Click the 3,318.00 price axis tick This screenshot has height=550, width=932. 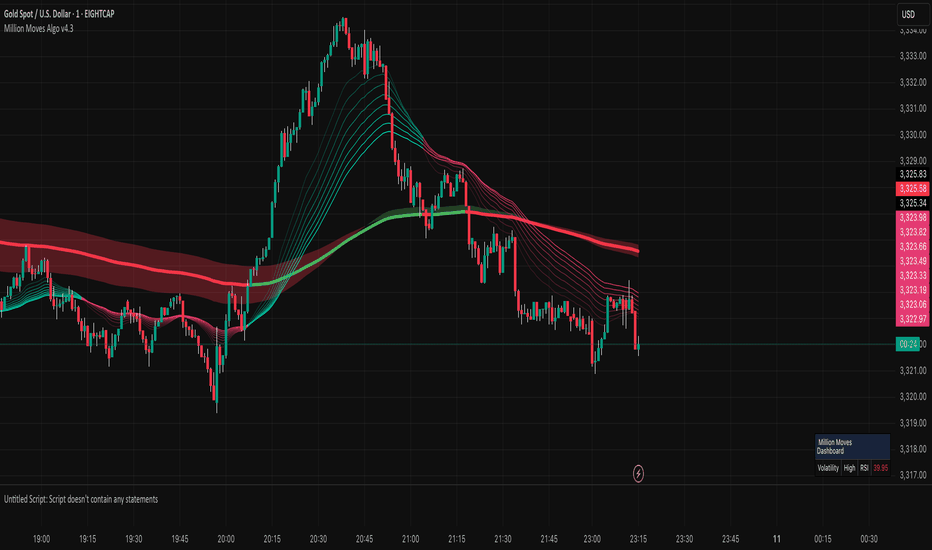[913, 449]
